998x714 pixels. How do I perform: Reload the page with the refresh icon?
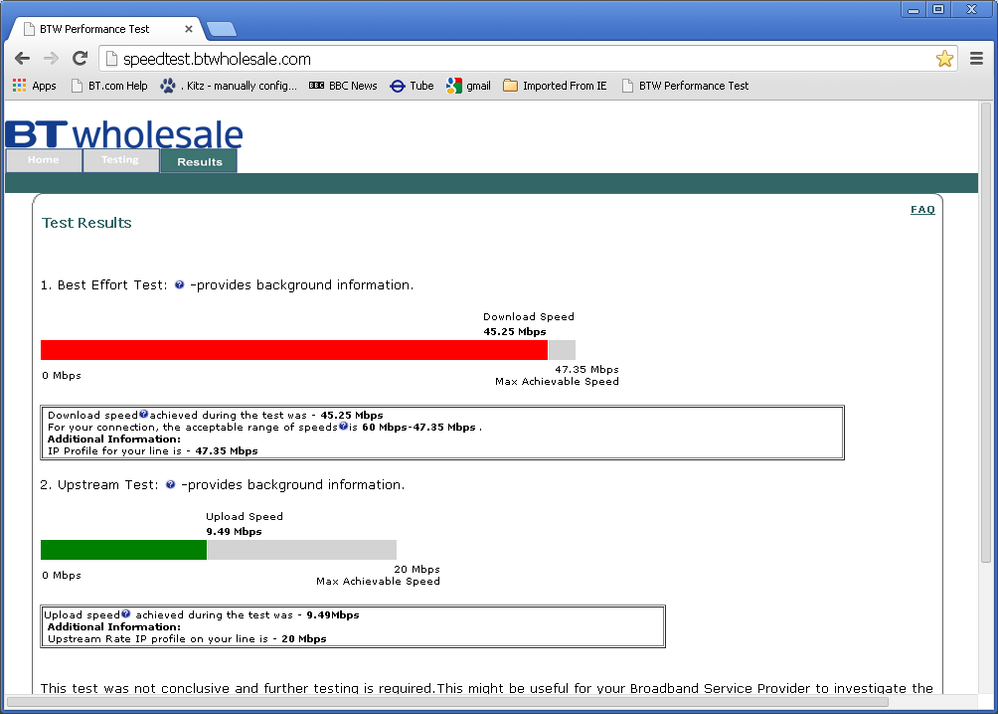80,59
